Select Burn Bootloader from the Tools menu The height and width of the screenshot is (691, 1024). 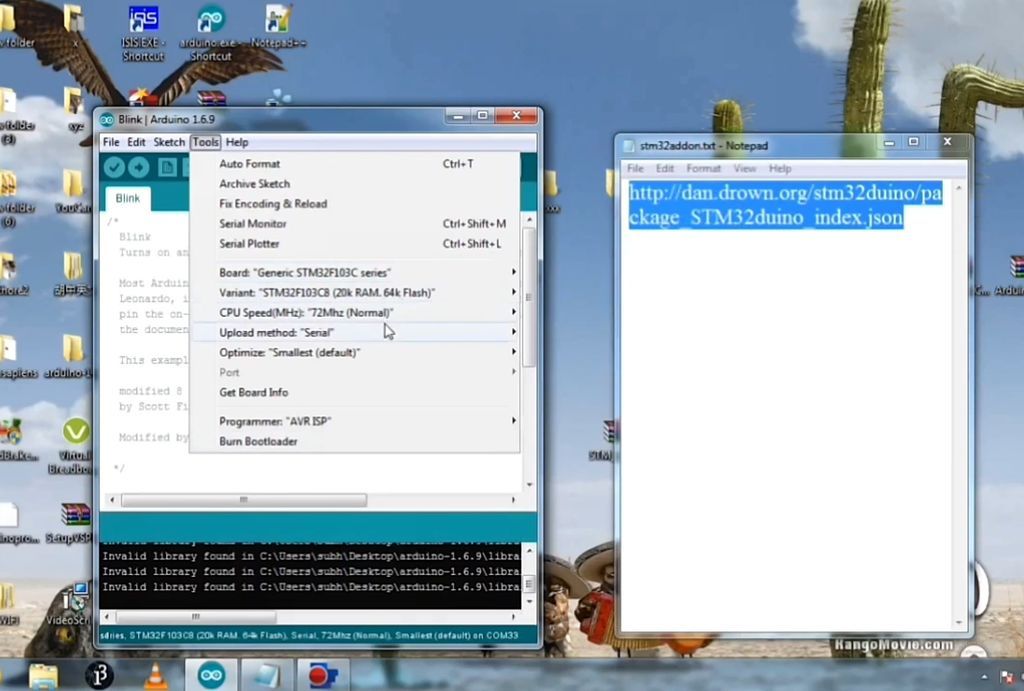[258, 441]
